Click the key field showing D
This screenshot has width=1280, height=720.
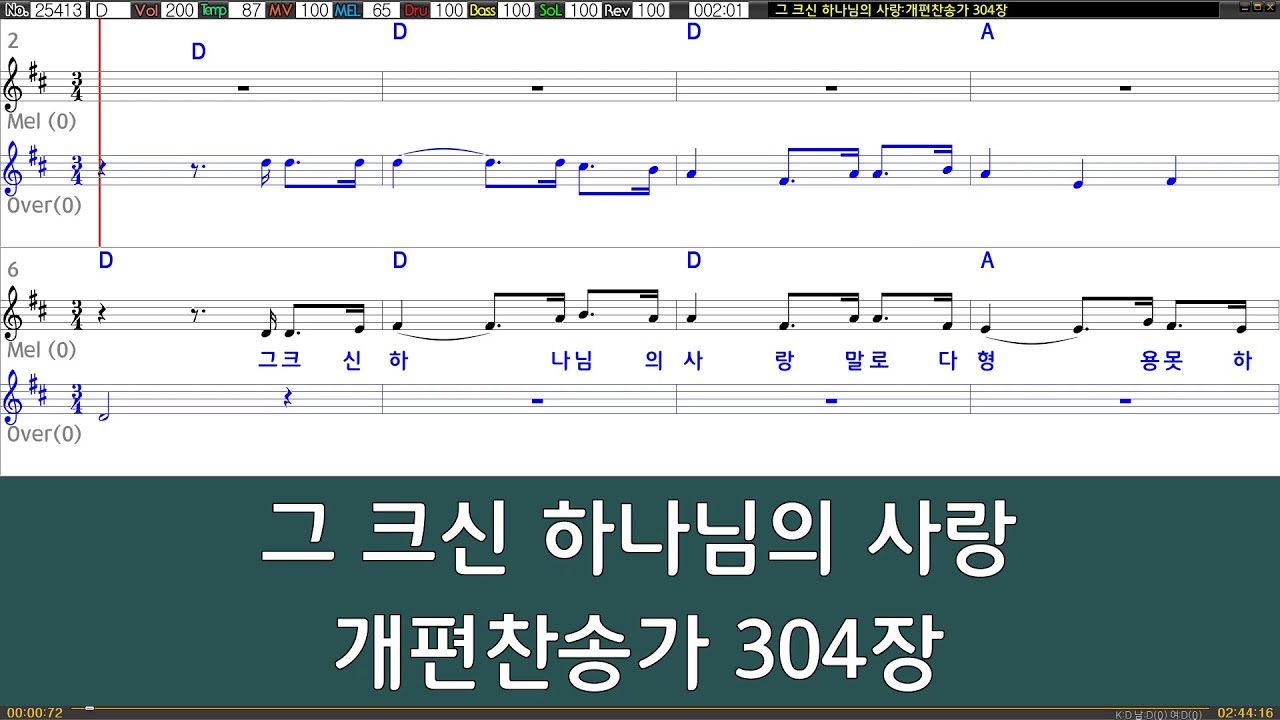110,10
